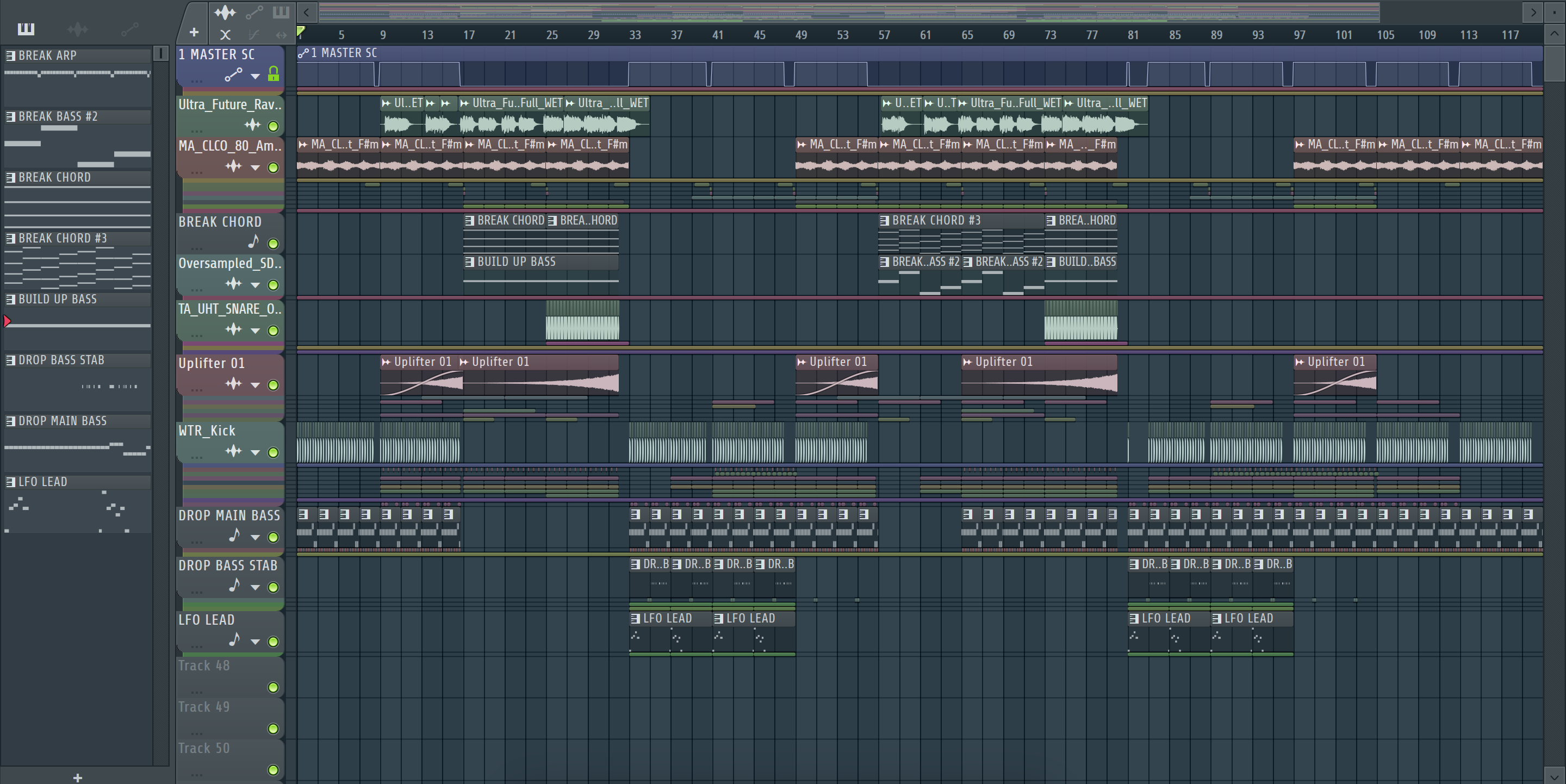Collapse the Oversampled_SD track group arrow
1566x784 pixels.
pyautogui.click(x=256, y=285)
